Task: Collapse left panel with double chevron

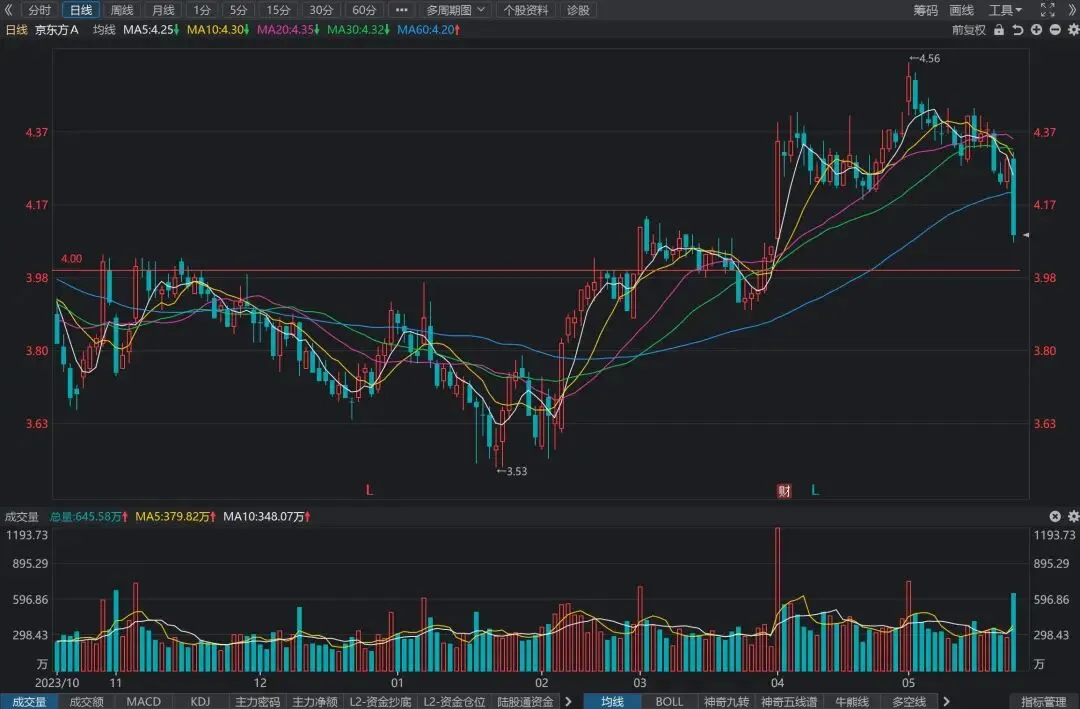Action: point(8,10)
